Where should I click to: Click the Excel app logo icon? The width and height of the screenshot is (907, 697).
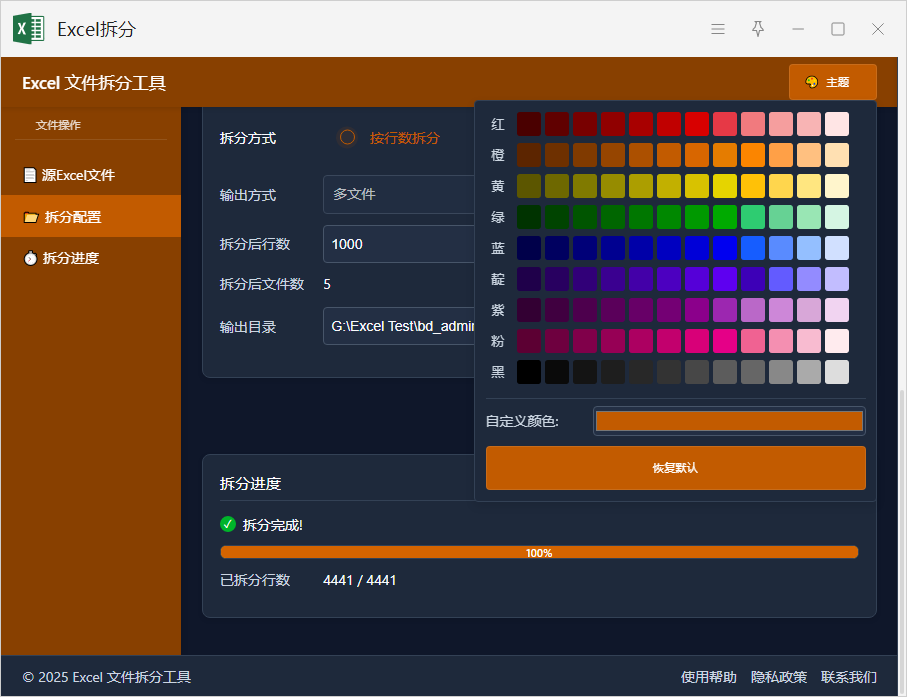28,29
